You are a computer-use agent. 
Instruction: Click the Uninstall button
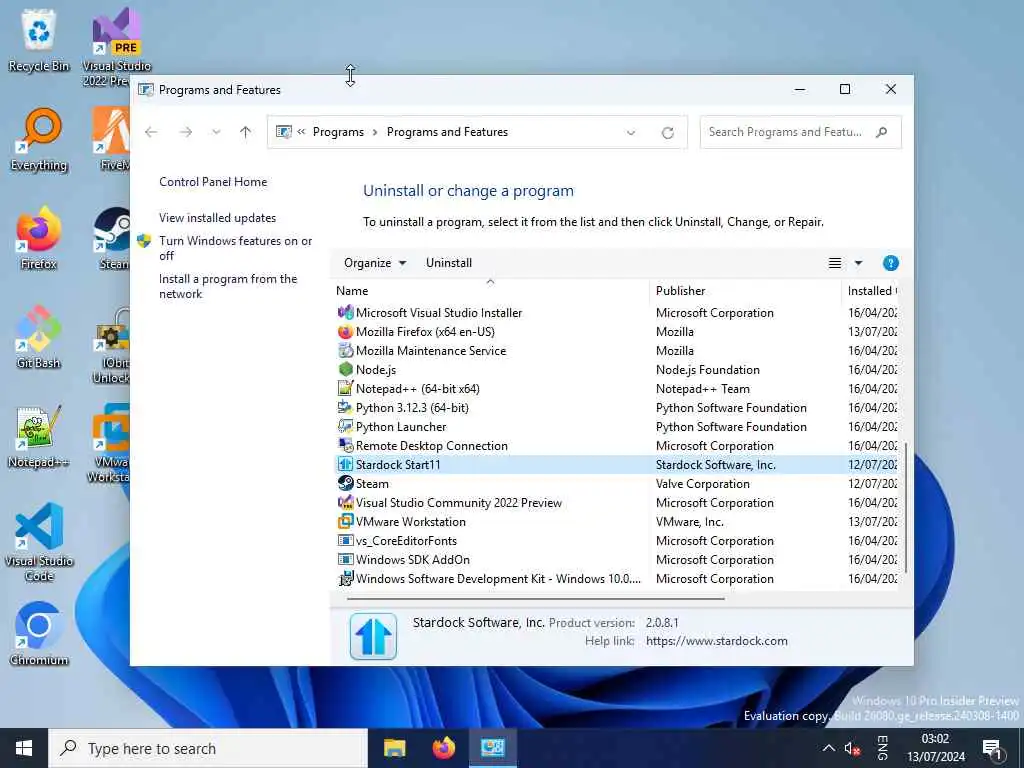coord(449,263)
